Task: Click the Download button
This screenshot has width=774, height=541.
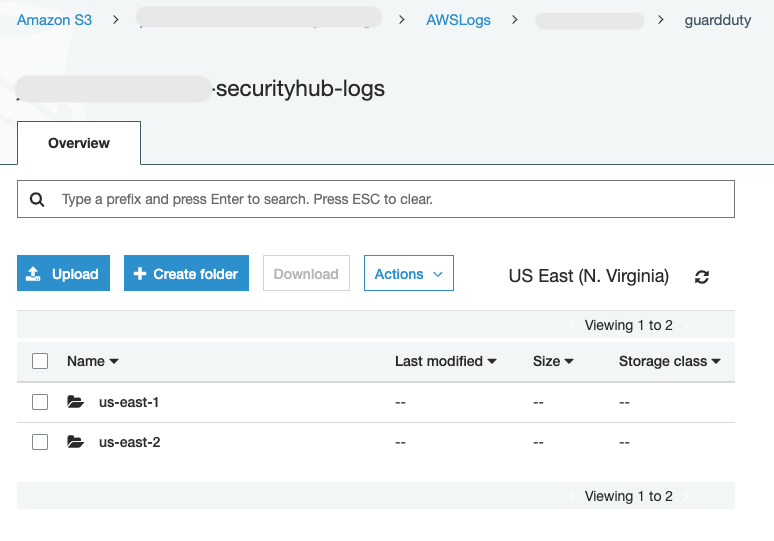Action: 306,273
